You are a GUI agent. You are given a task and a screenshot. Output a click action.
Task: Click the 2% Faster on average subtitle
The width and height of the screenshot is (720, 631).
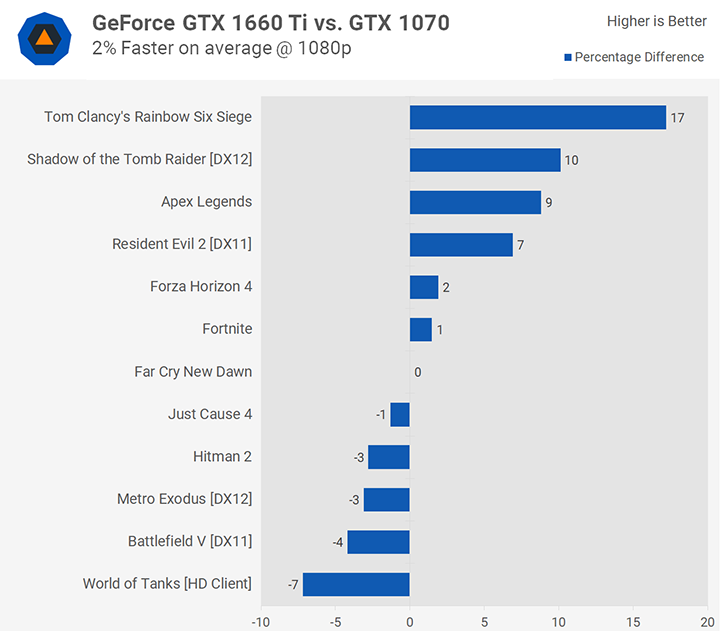222,48
